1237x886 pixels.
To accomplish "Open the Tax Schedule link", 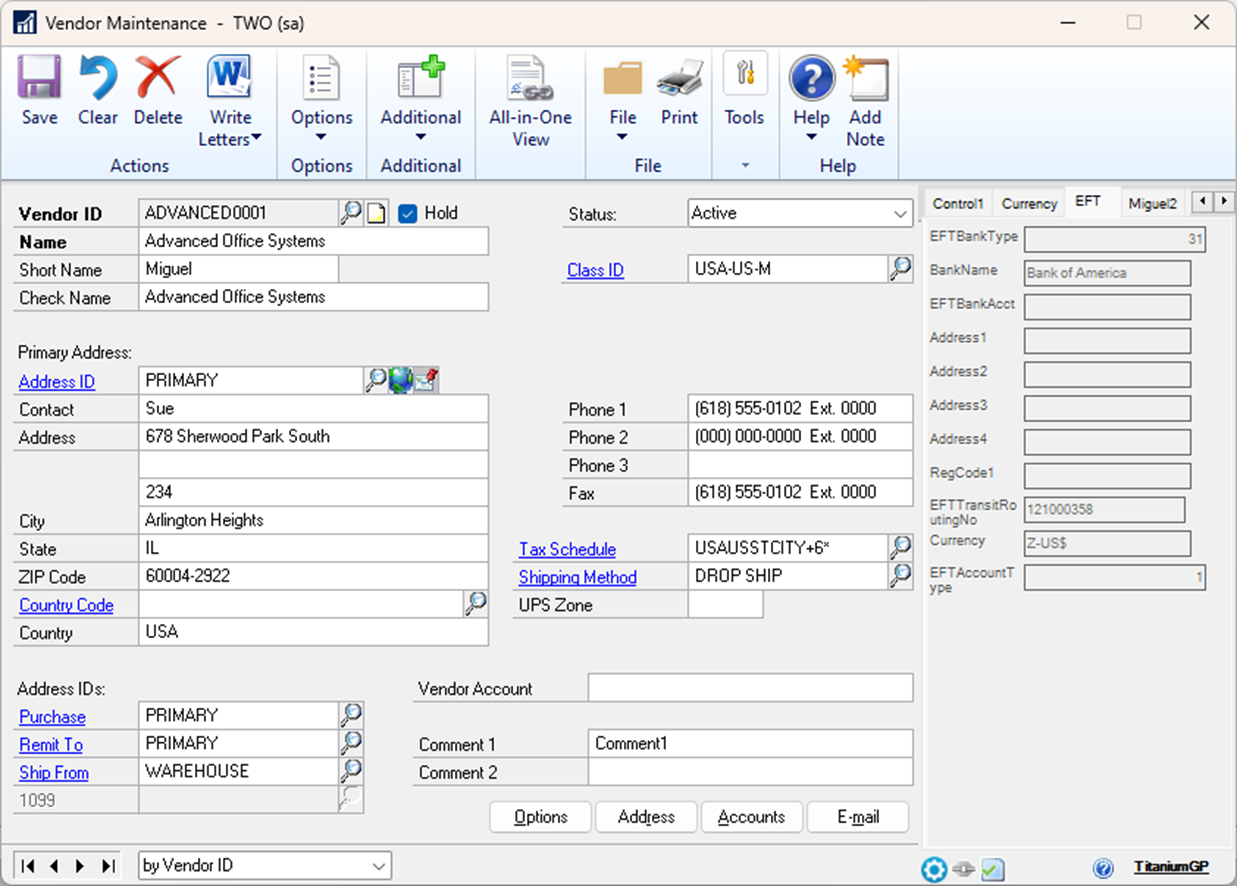I will (567, 549).
